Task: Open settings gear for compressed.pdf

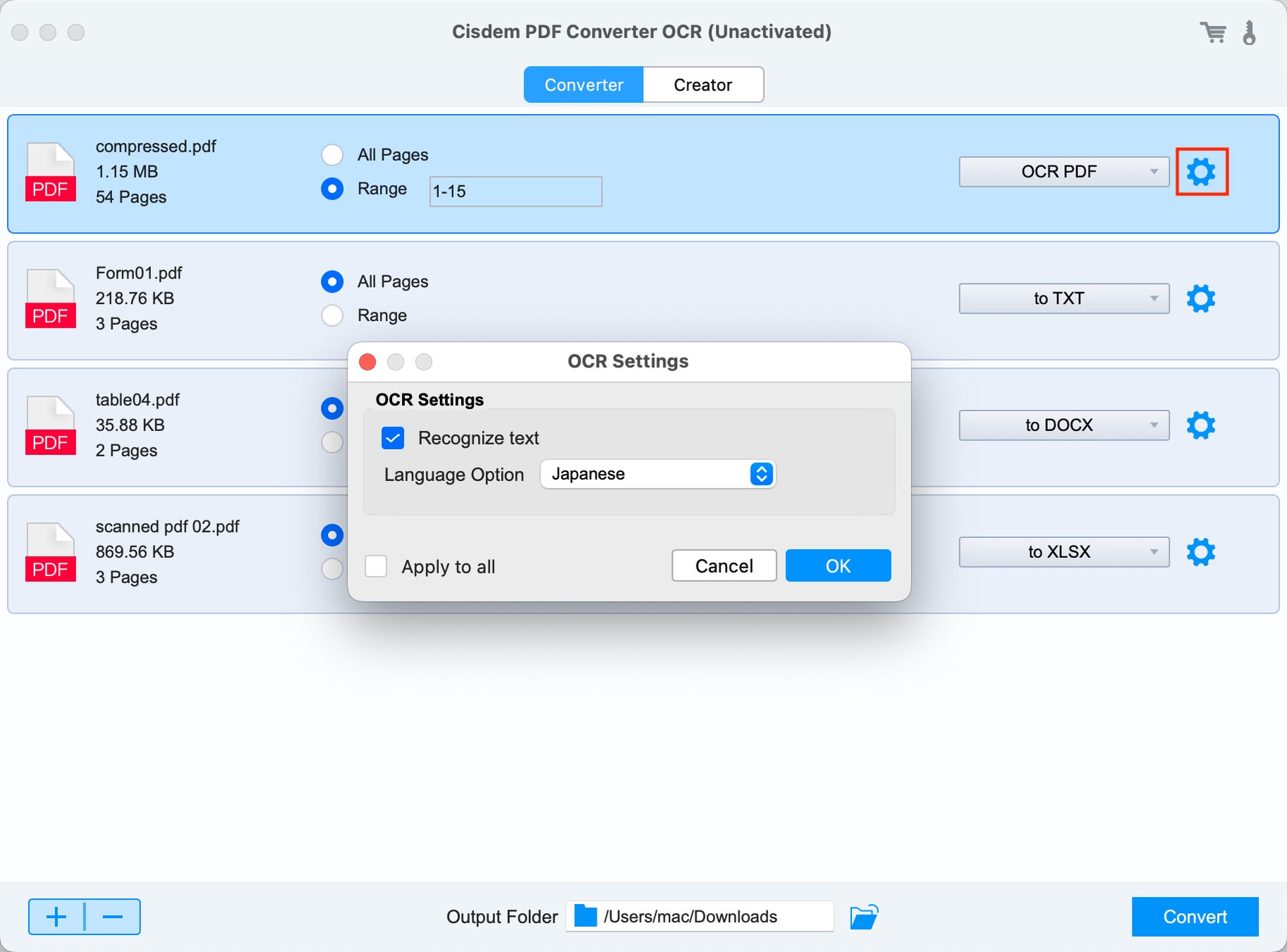Action: pos(1201,171)
